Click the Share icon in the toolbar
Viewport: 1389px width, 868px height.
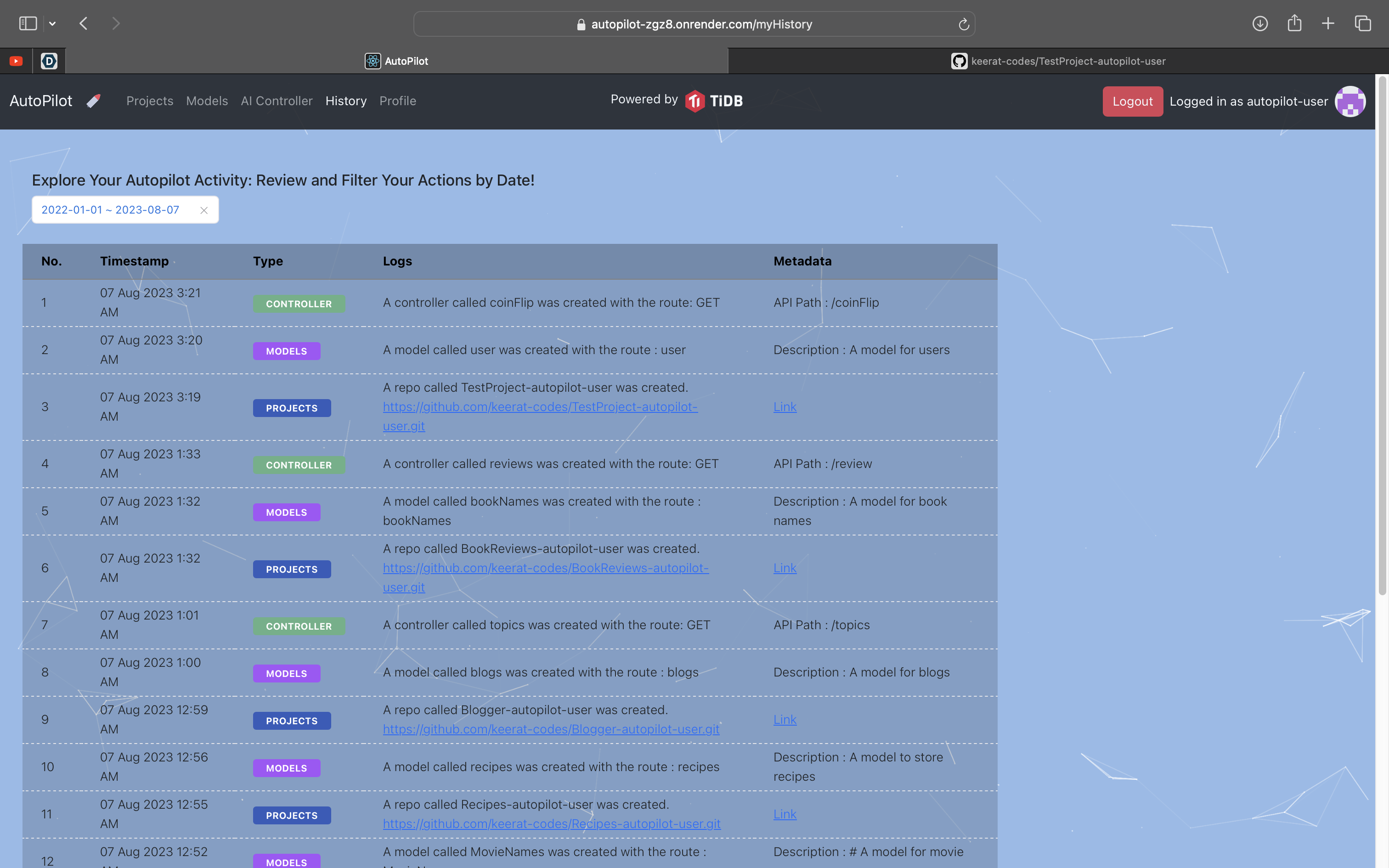tap(1294, 23)
